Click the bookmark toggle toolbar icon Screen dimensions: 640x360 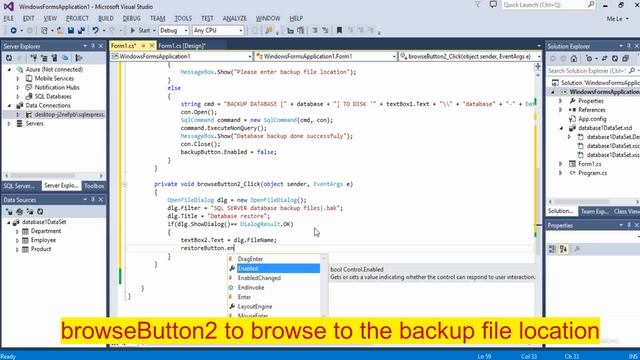[339, 31]
